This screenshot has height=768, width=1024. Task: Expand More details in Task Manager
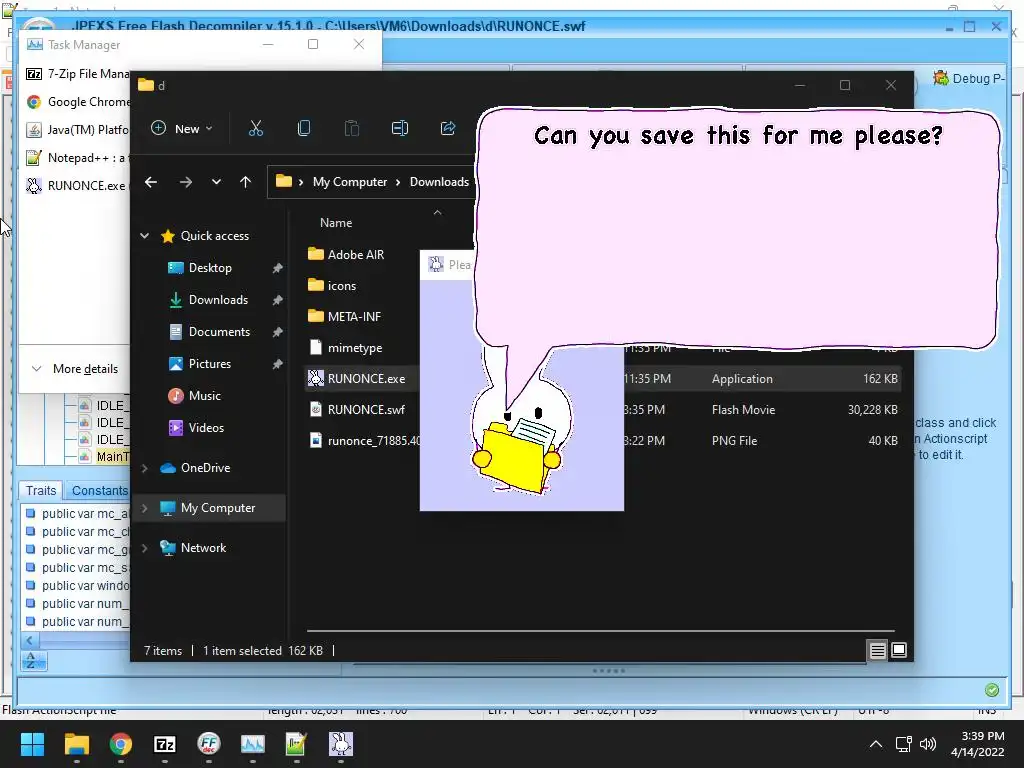(75, 369)
